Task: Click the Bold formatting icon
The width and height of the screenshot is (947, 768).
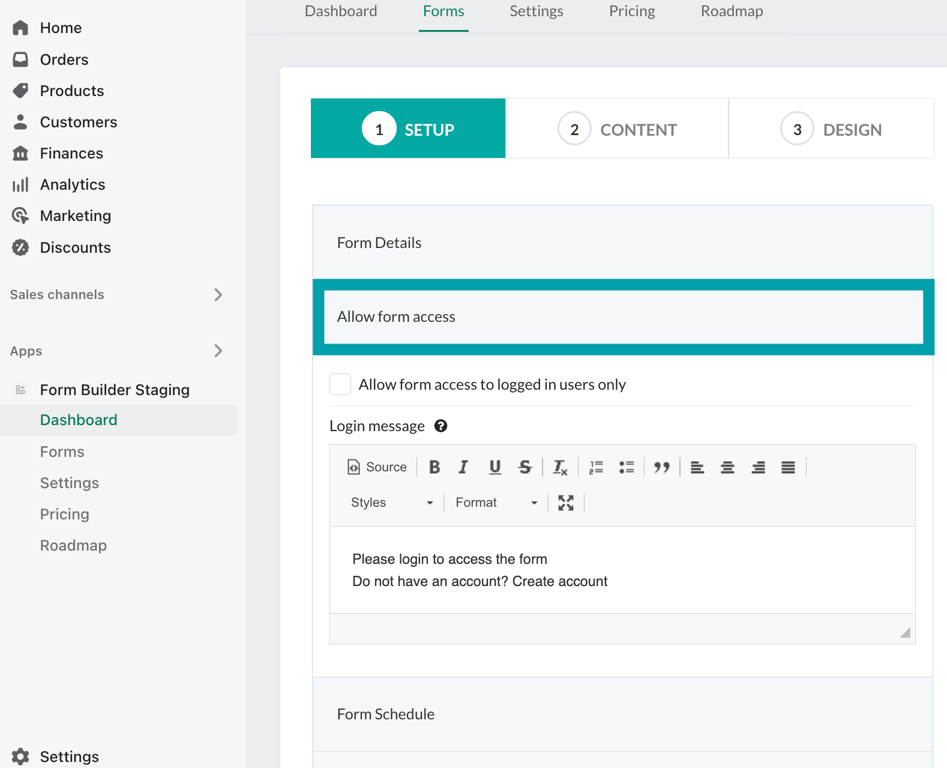Action: pos(434,467)
